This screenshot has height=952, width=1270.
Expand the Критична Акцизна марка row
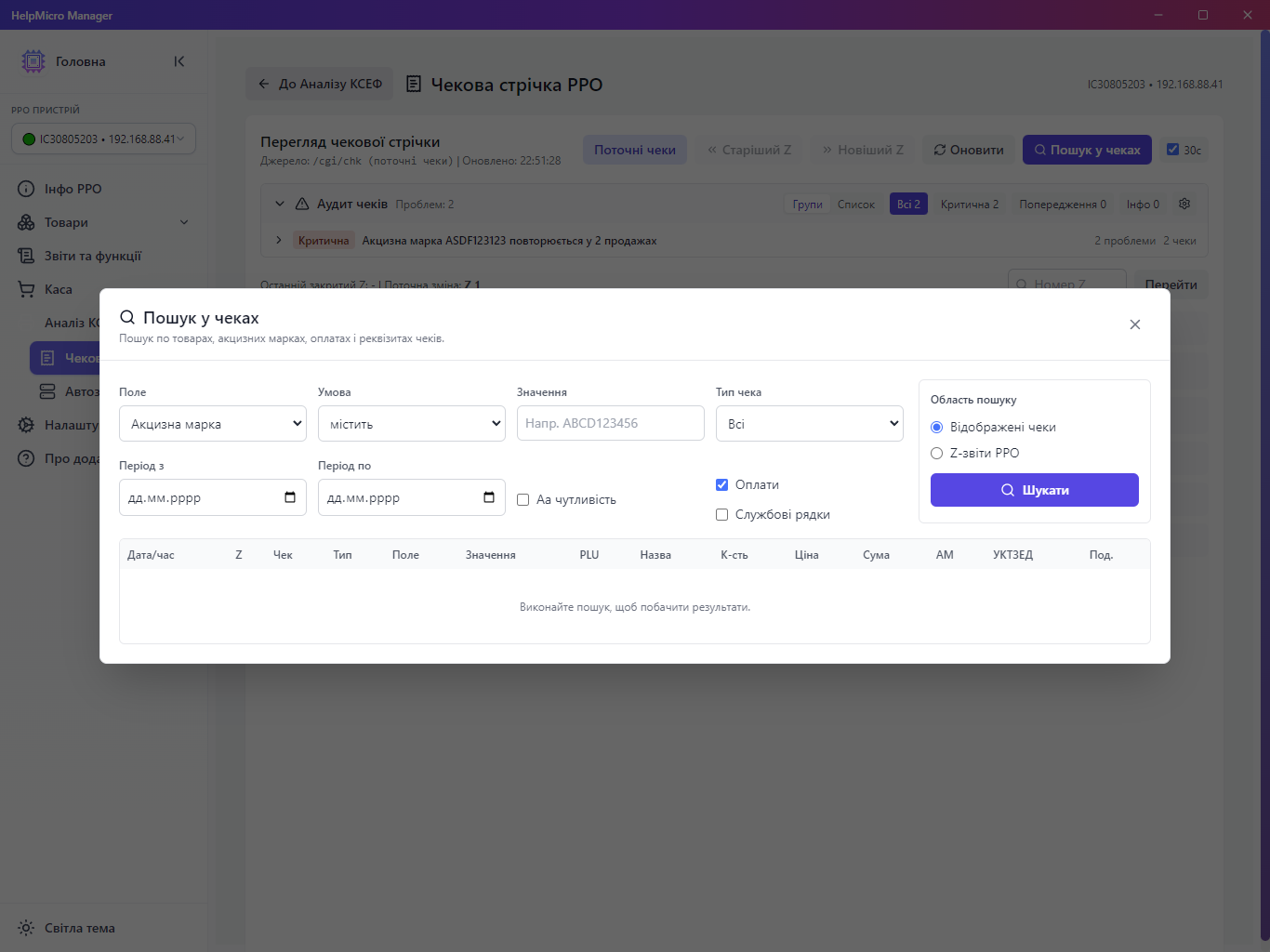[x=279, y=240]
